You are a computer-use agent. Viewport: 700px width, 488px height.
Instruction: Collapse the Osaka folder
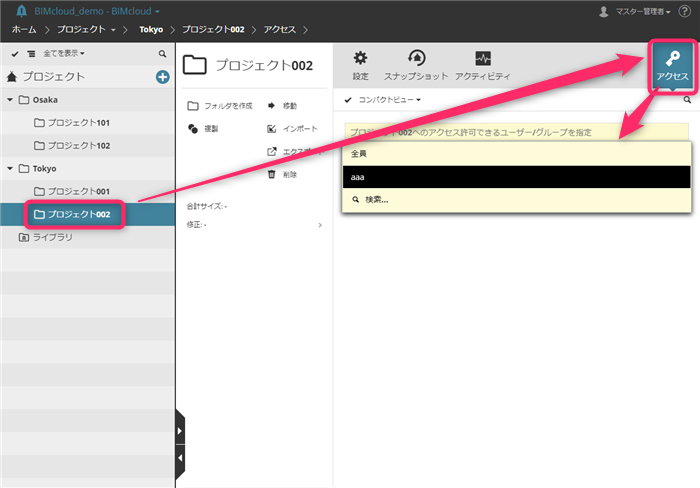pyautogui.click(x=10, y=100)
